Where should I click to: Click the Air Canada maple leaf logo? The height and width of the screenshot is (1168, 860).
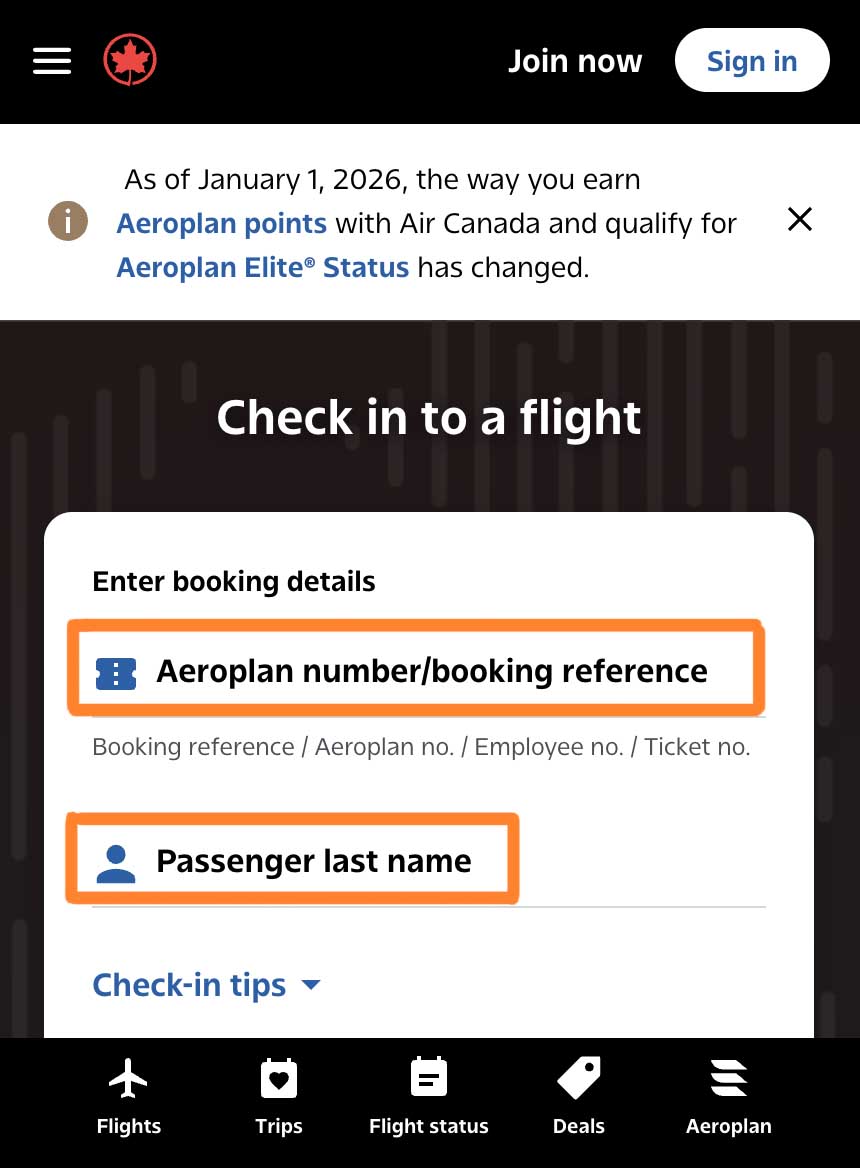pos(129,59)
